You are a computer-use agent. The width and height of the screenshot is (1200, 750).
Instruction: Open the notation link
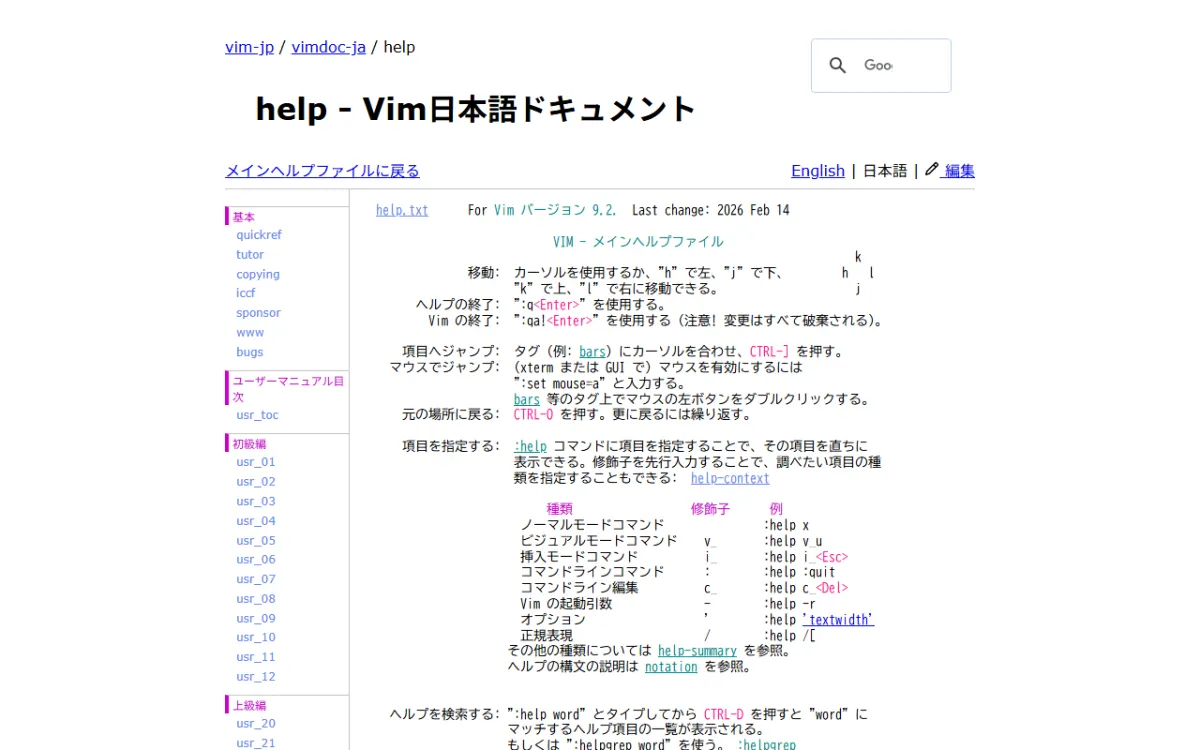(x=671, y=667)
